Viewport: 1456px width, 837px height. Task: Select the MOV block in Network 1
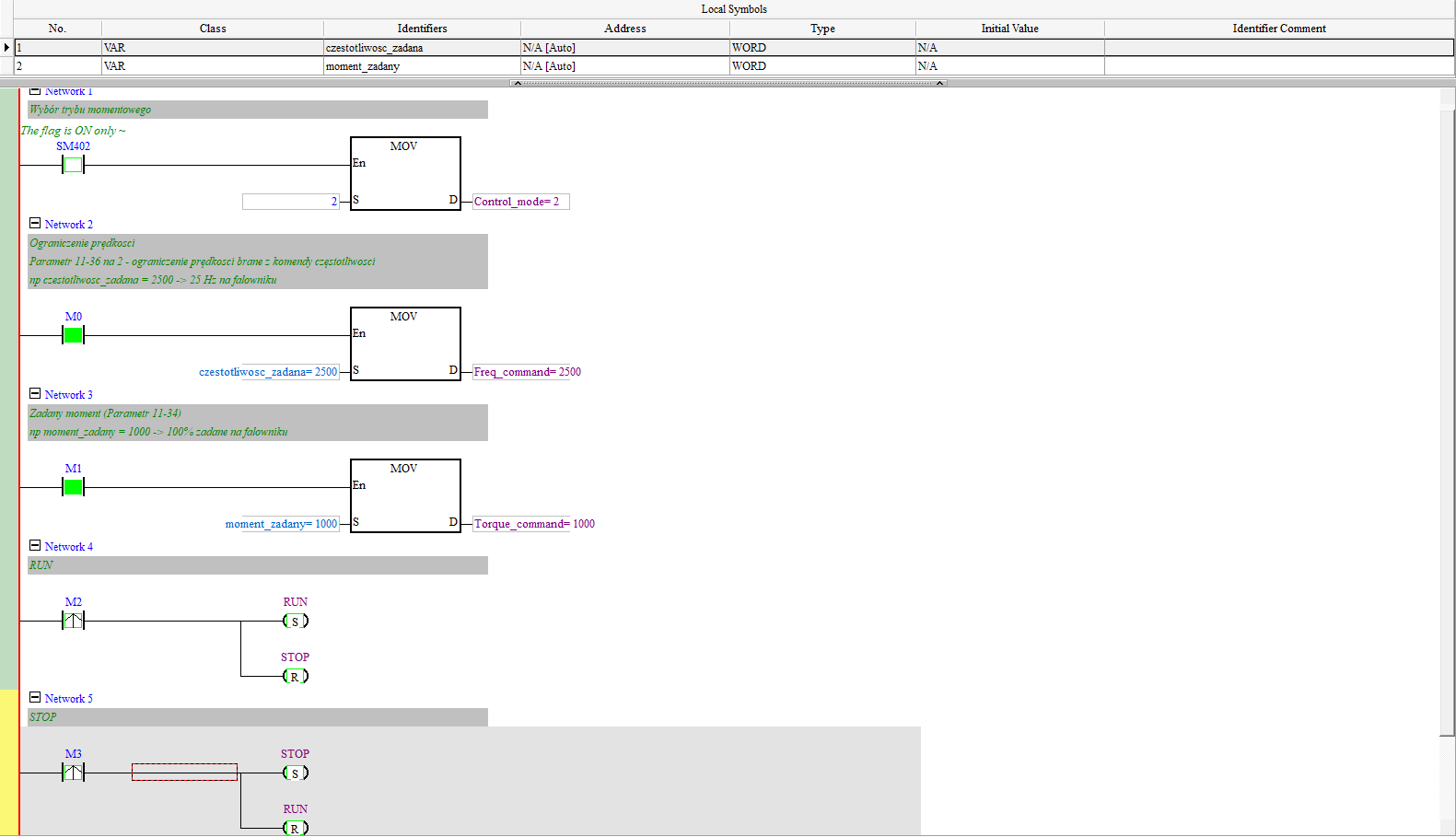pos(405,174)
